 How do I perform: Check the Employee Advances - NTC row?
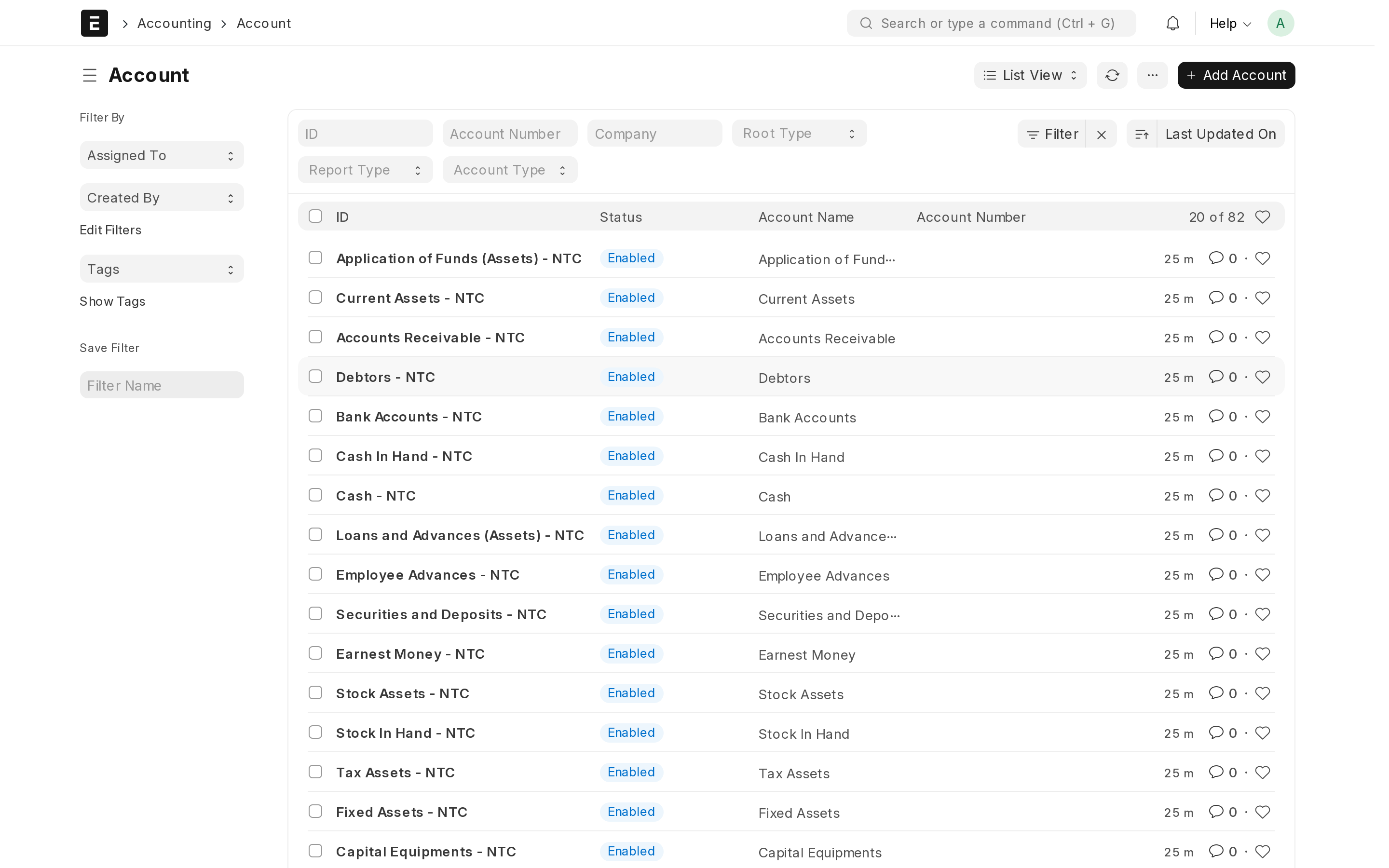315,574
